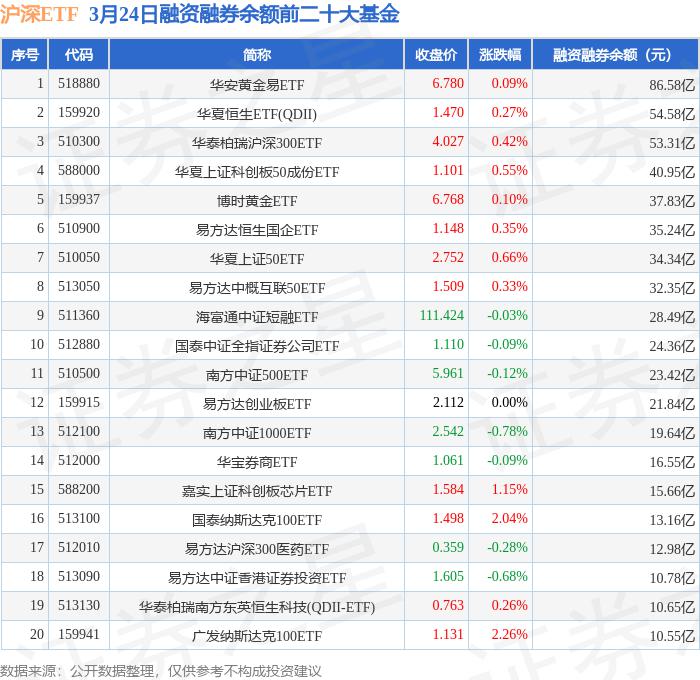Image resolution: width=700 pixels, height=680 pixels.
Task: Click the 10.55亿 balance value
Action: (x=672, y=636)
